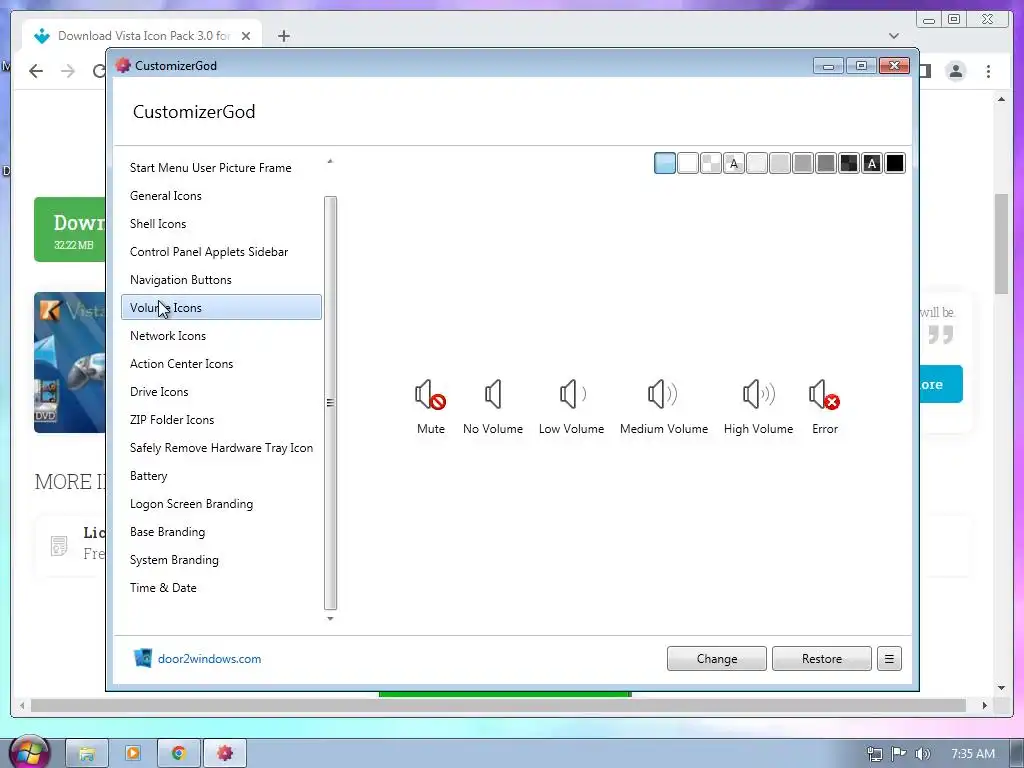Select the Battery category

point(221,476)
